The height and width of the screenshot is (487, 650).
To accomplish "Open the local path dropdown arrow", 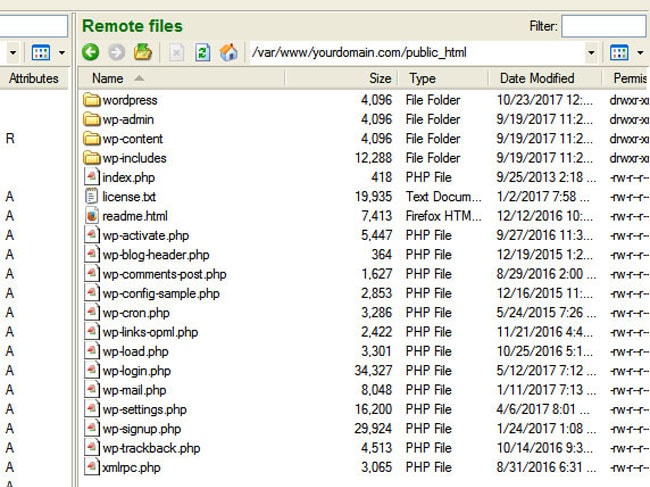I will click(x=13, y=53).
